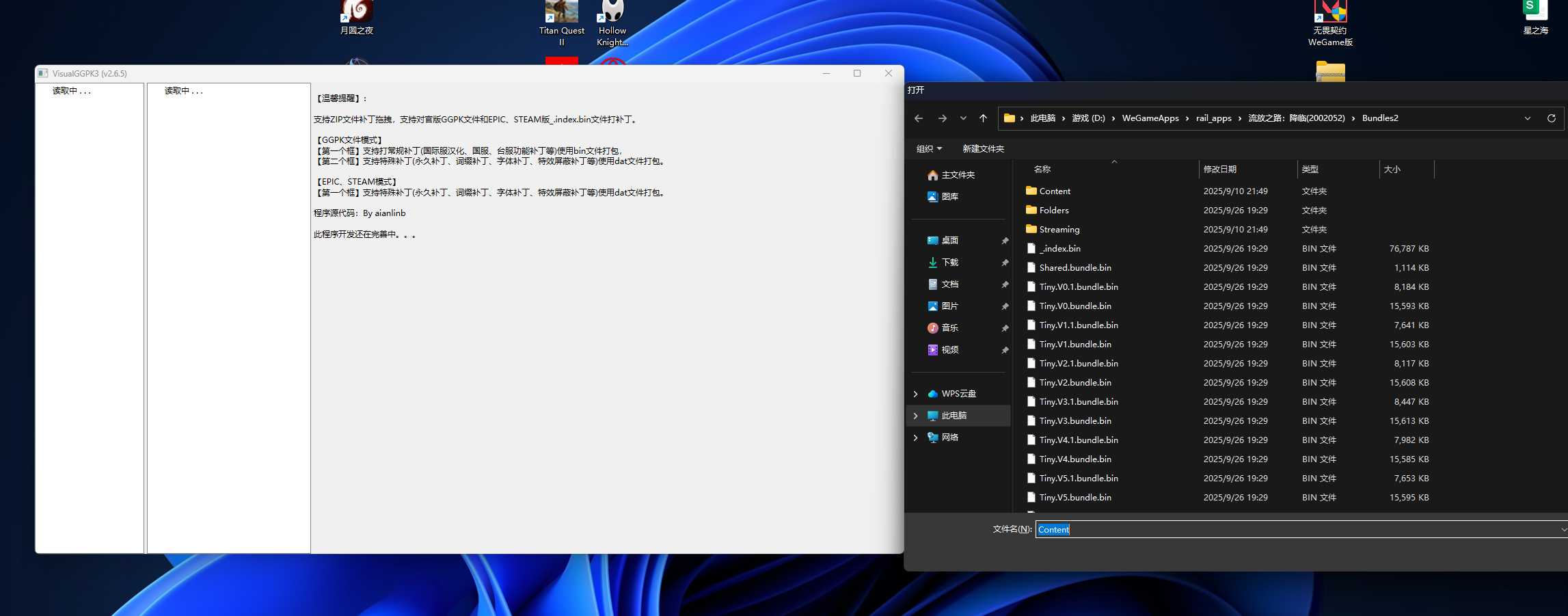
Task: Click the Back arrow in file dialog
Action: click(x=919, y=118)
